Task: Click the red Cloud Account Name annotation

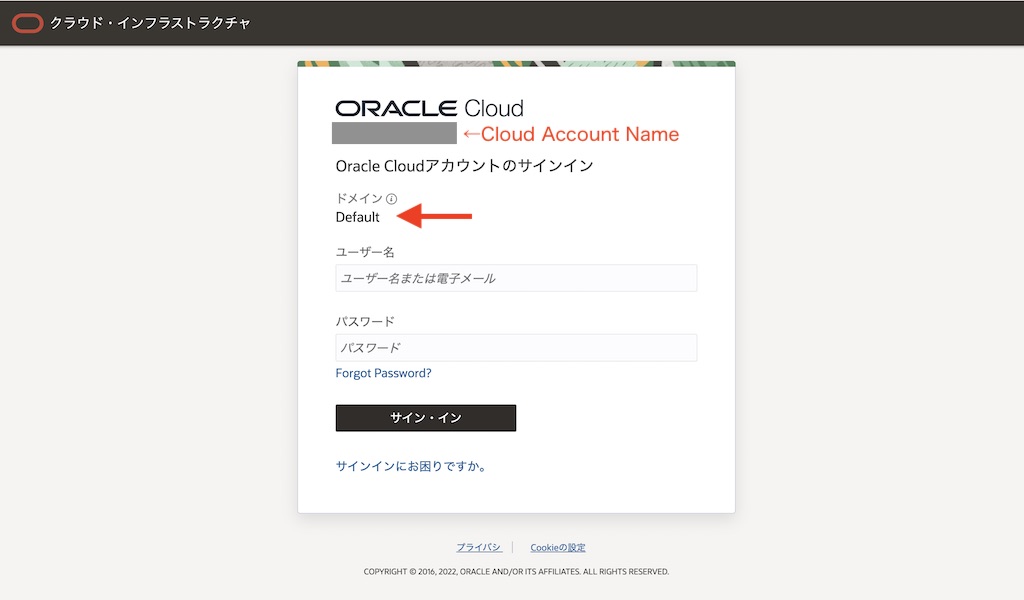Action: (x=570, y=134)
